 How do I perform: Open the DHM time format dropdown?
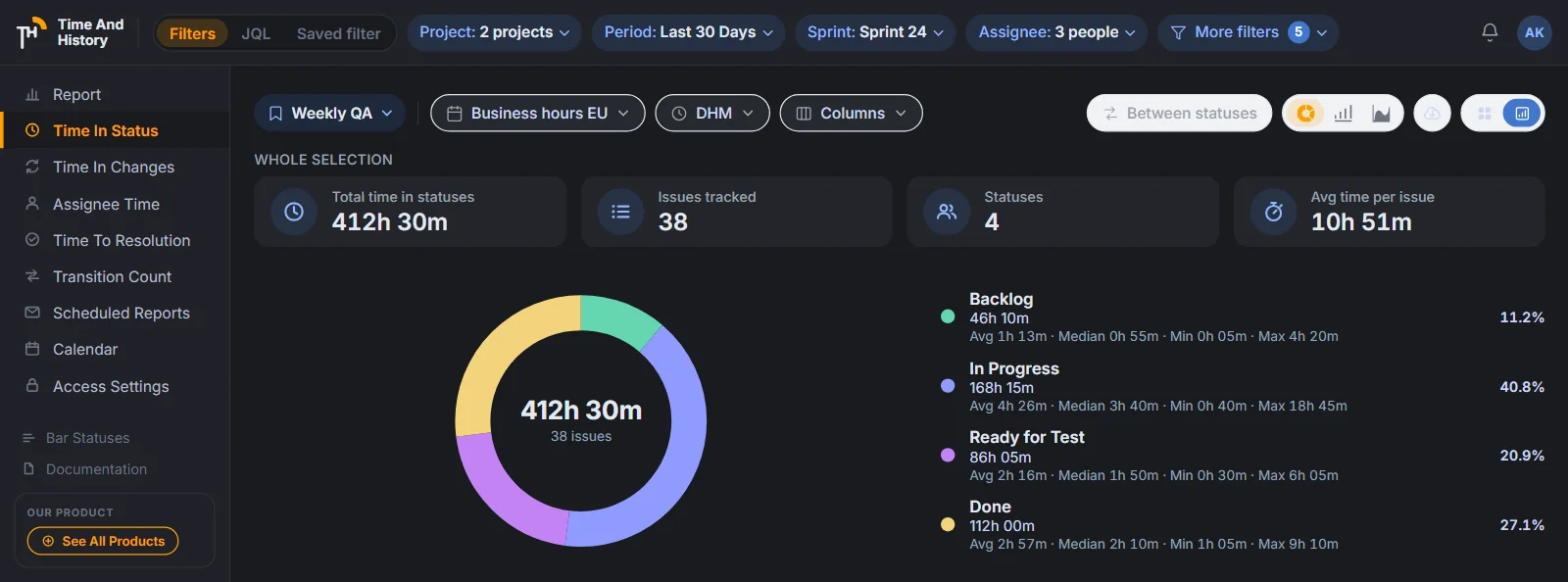click(711, 114)
